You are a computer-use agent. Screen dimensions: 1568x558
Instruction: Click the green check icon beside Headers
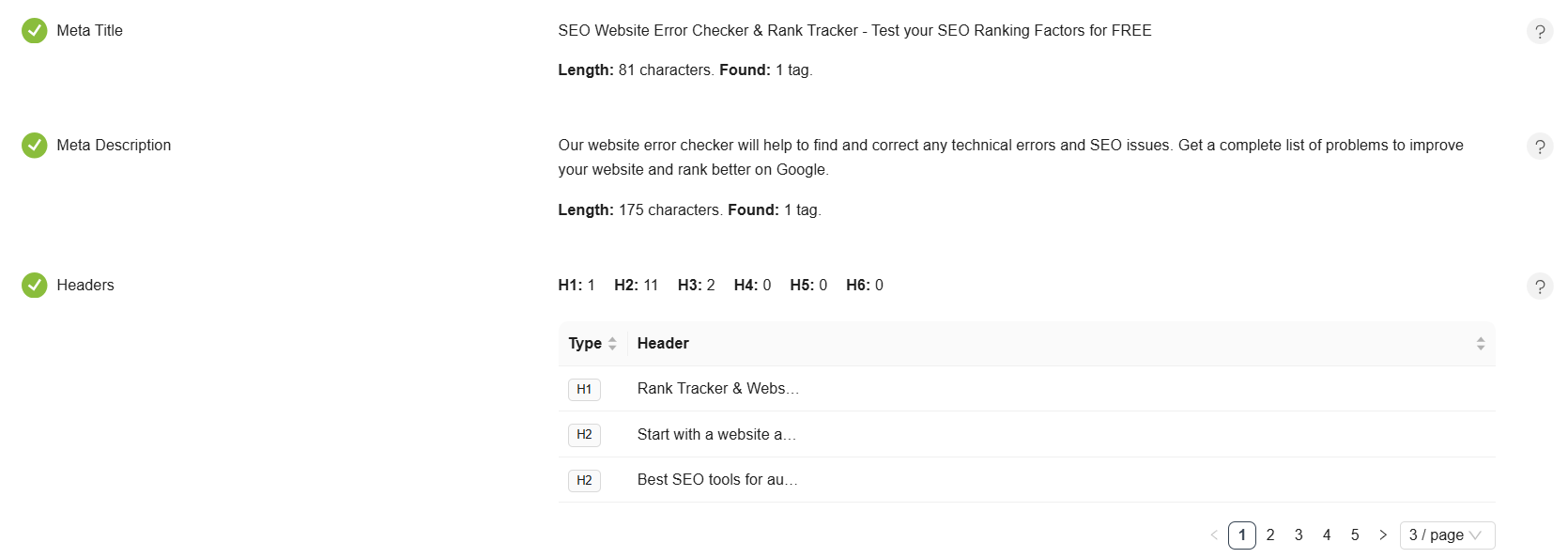[35, 286]
